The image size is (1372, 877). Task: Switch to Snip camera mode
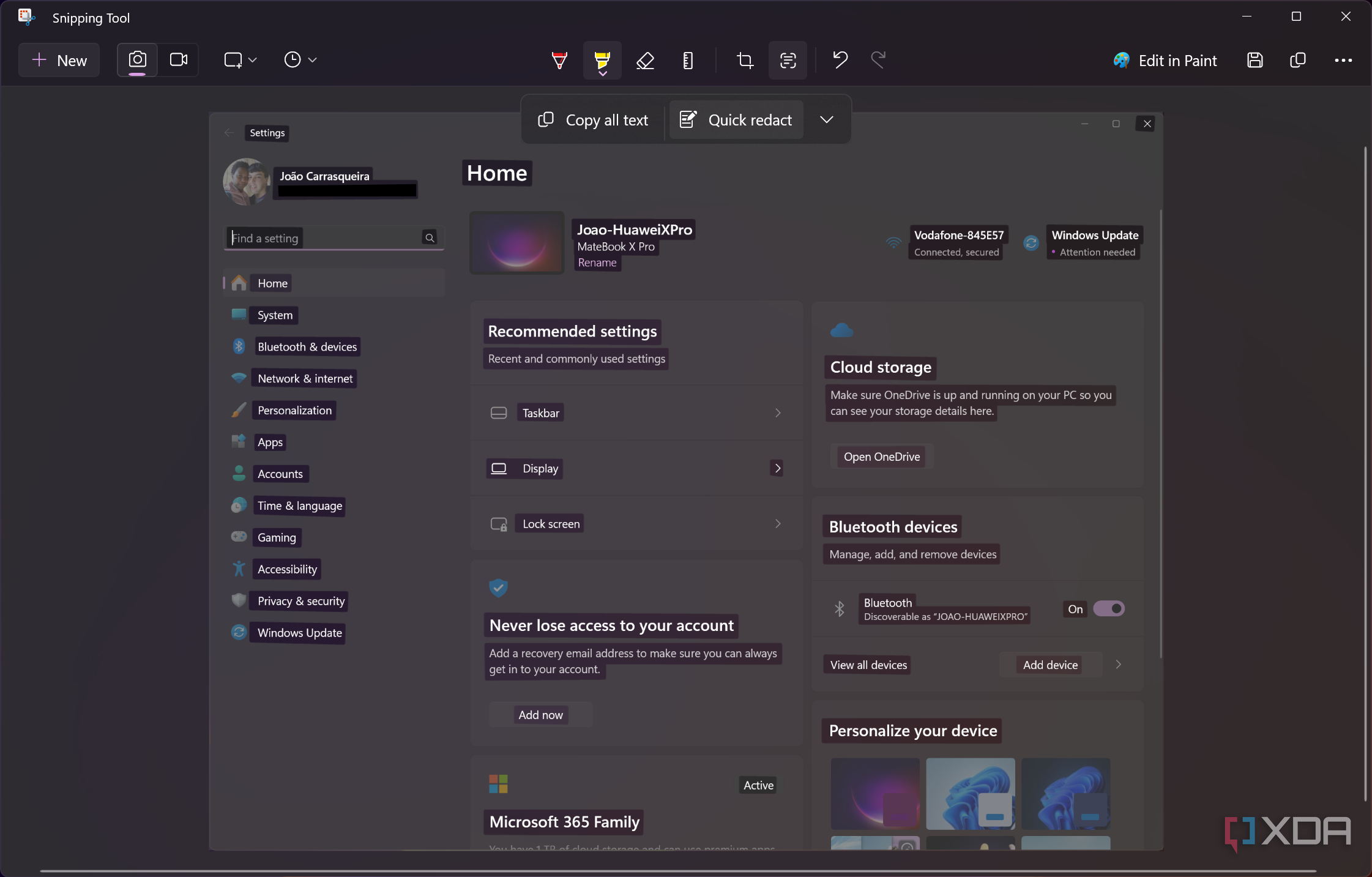point(137,60)
